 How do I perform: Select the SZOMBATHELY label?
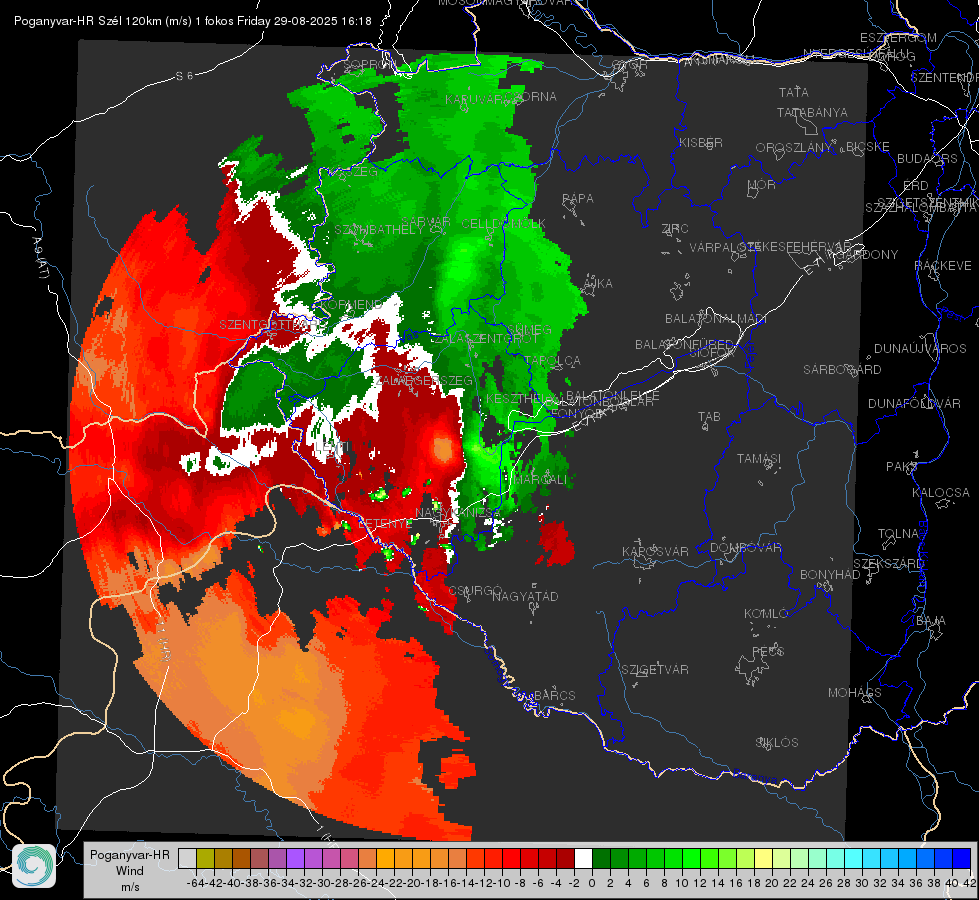click(x=379, y=230)
